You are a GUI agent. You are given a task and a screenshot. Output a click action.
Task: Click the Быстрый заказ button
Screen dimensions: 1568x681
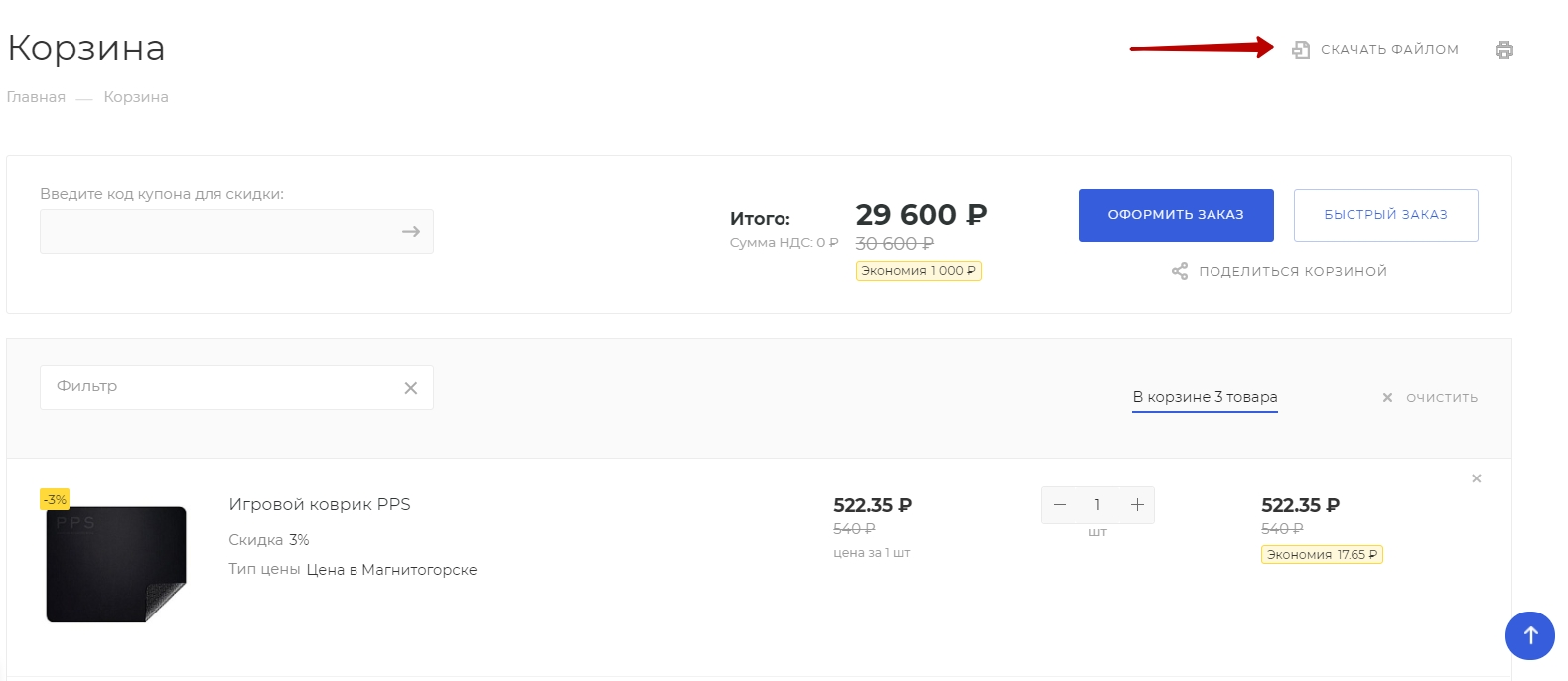[1386, 215]
